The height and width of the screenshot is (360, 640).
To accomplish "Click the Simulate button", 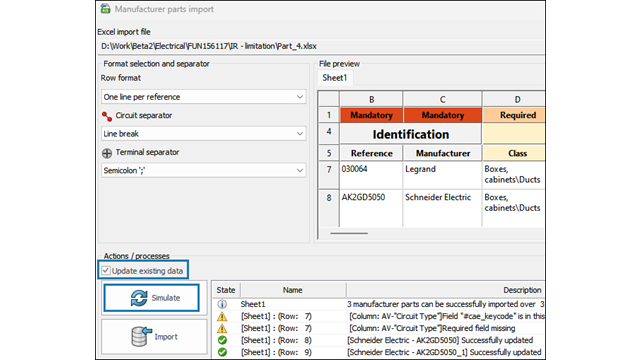I will [151, 298].
